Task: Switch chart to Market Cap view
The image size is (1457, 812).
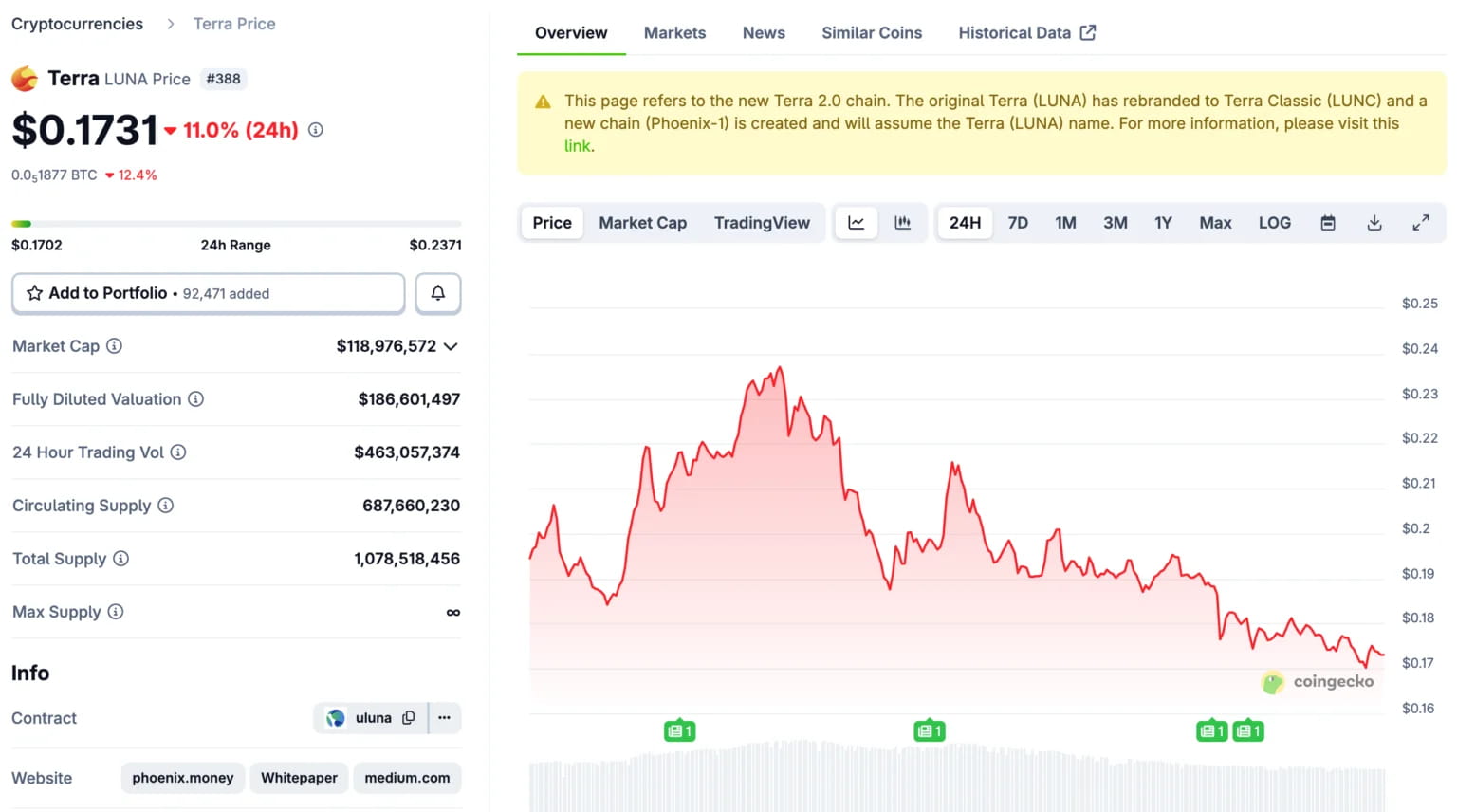Action: (x=642, y=223)
